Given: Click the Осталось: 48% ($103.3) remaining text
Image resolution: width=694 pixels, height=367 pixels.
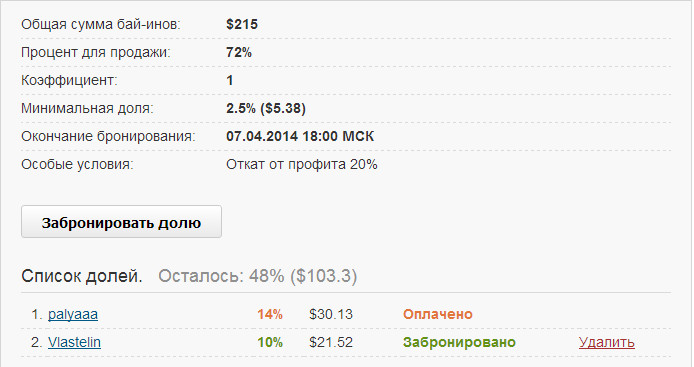Looking at the screenshot, I should [x=258, y=276].
